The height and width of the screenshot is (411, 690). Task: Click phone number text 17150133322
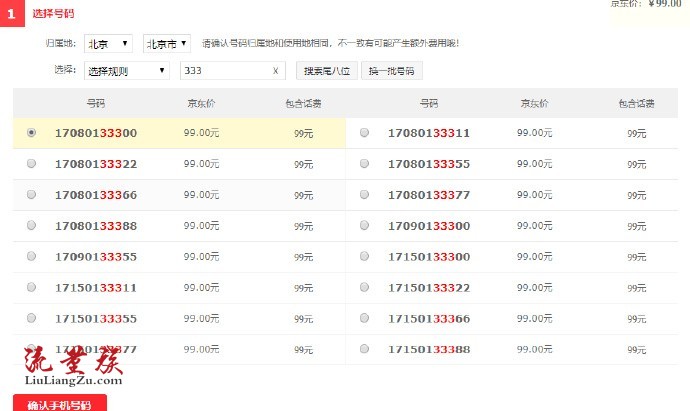tap(429, 288)
